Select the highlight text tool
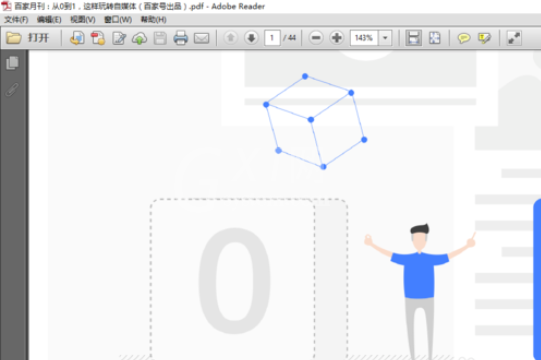The height and width of the screenshot is (360, 541). coord(485,38)
